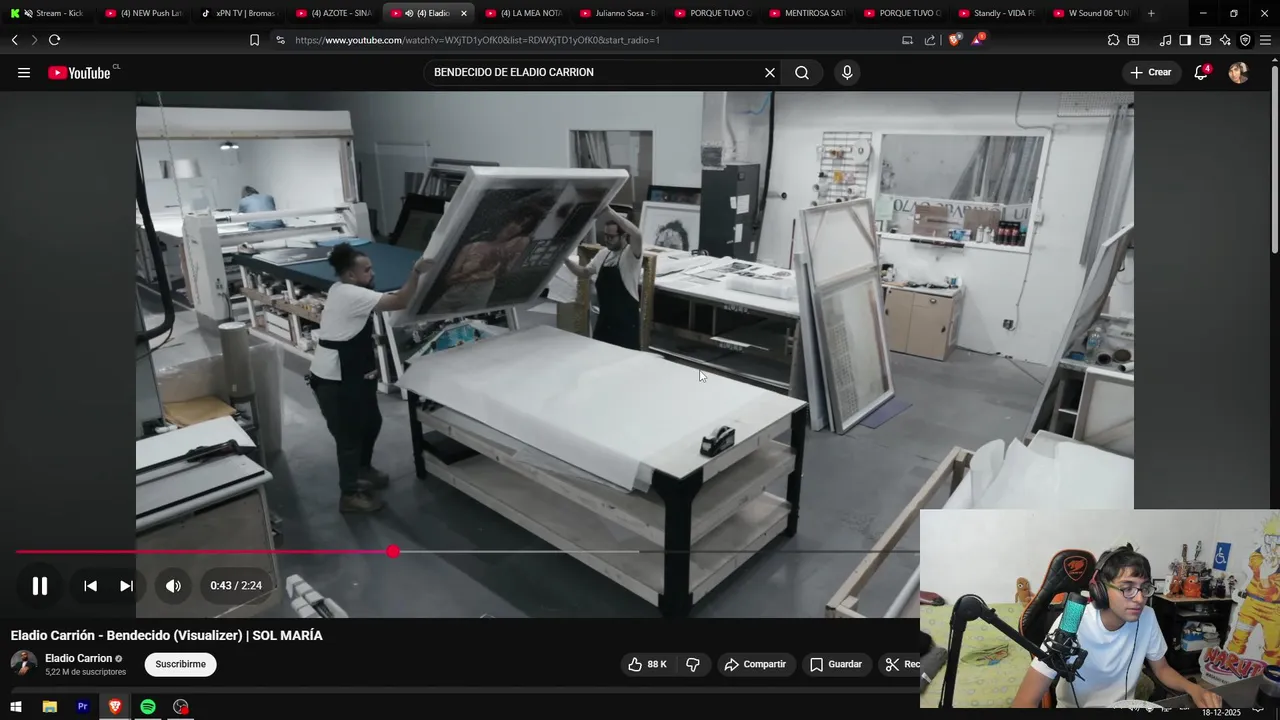Bookmark this page in address bar
The image size is (1280, 720).
pyautogui.click(x=254, y=40)
